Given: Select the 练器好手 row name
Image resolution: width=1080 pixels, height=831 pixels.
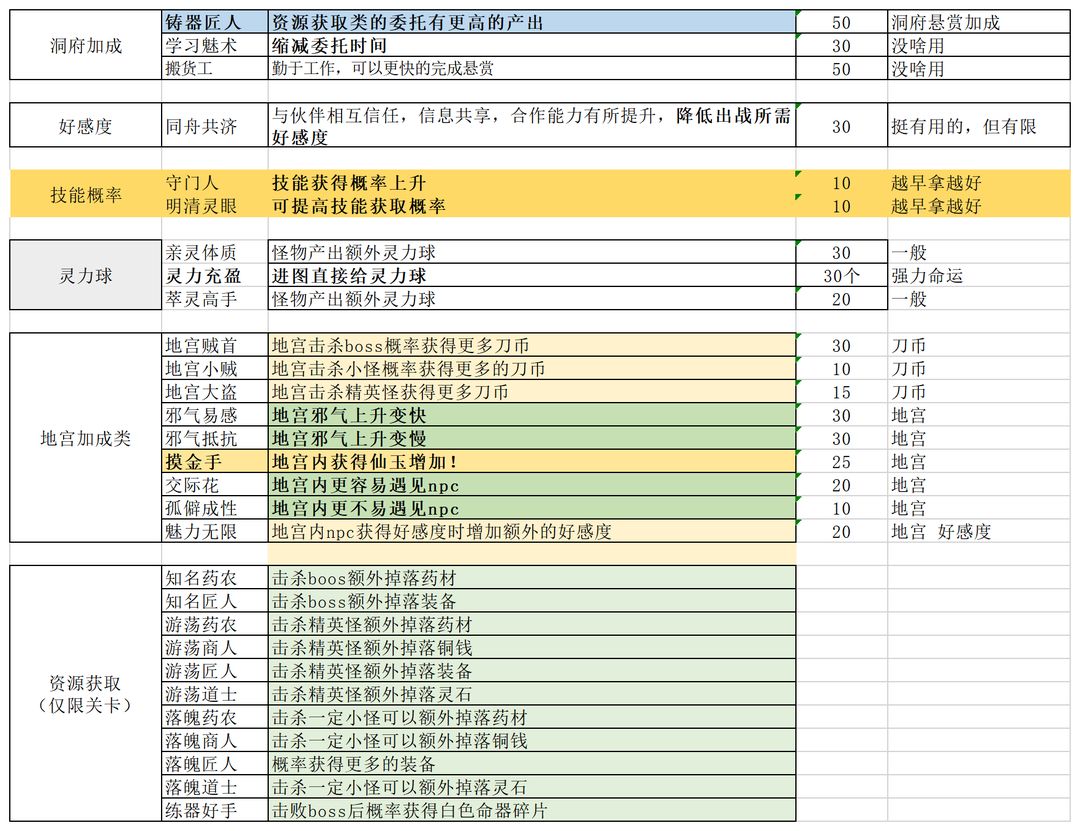Looking at the screenshot, I should click(x=215, y=810).
